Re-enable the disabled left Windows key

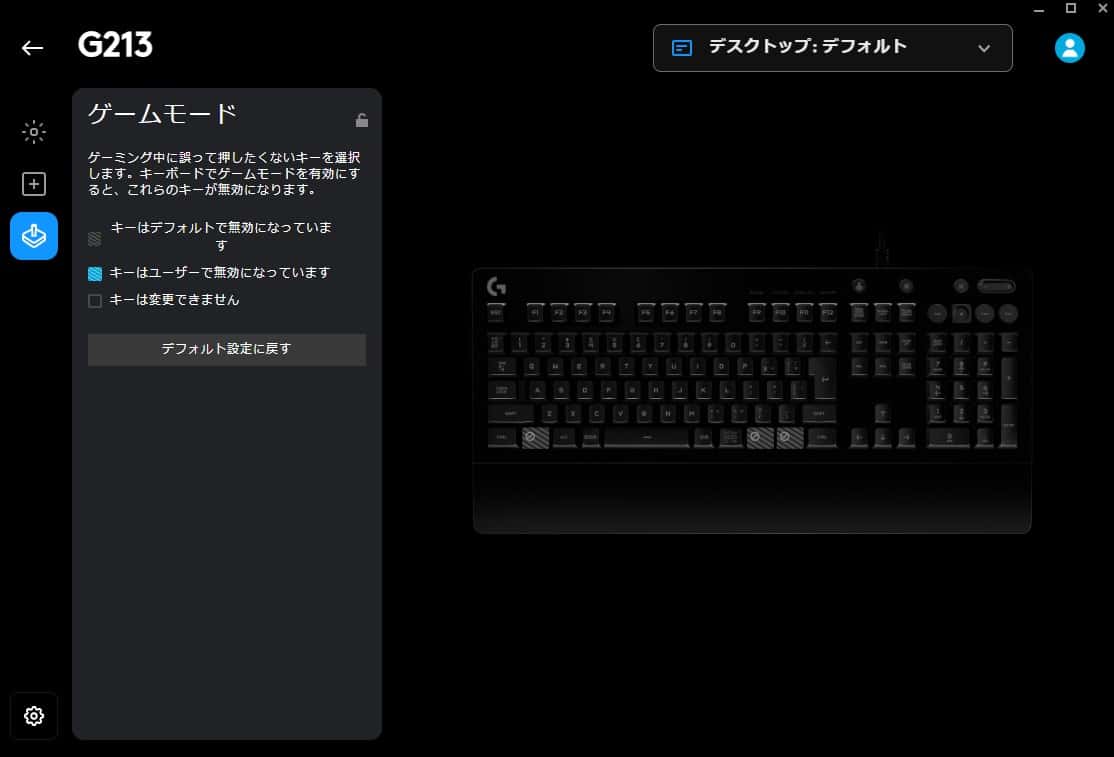(x=533, y=438)
